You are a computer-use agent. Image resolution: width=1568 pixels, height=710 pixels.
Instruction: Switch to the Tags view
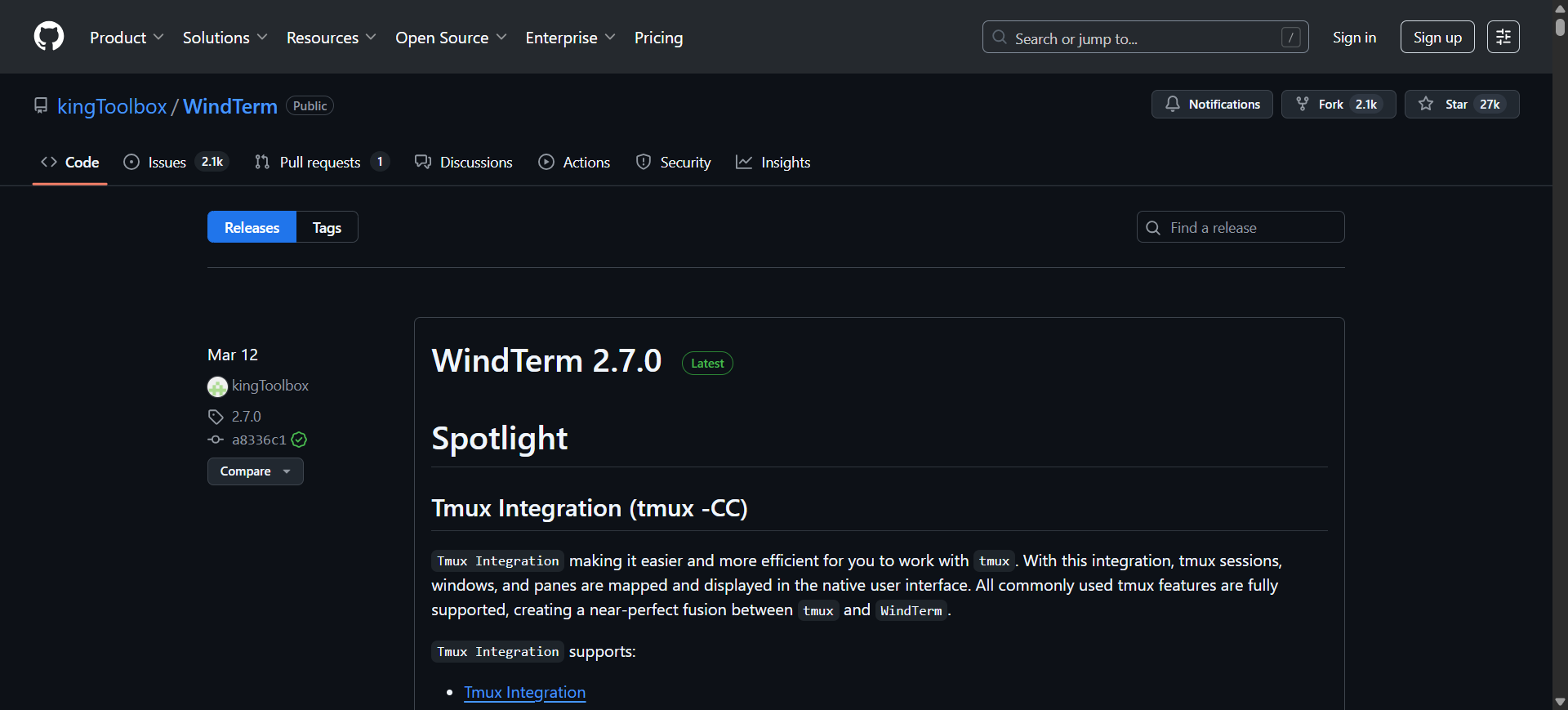click(327, 227)
